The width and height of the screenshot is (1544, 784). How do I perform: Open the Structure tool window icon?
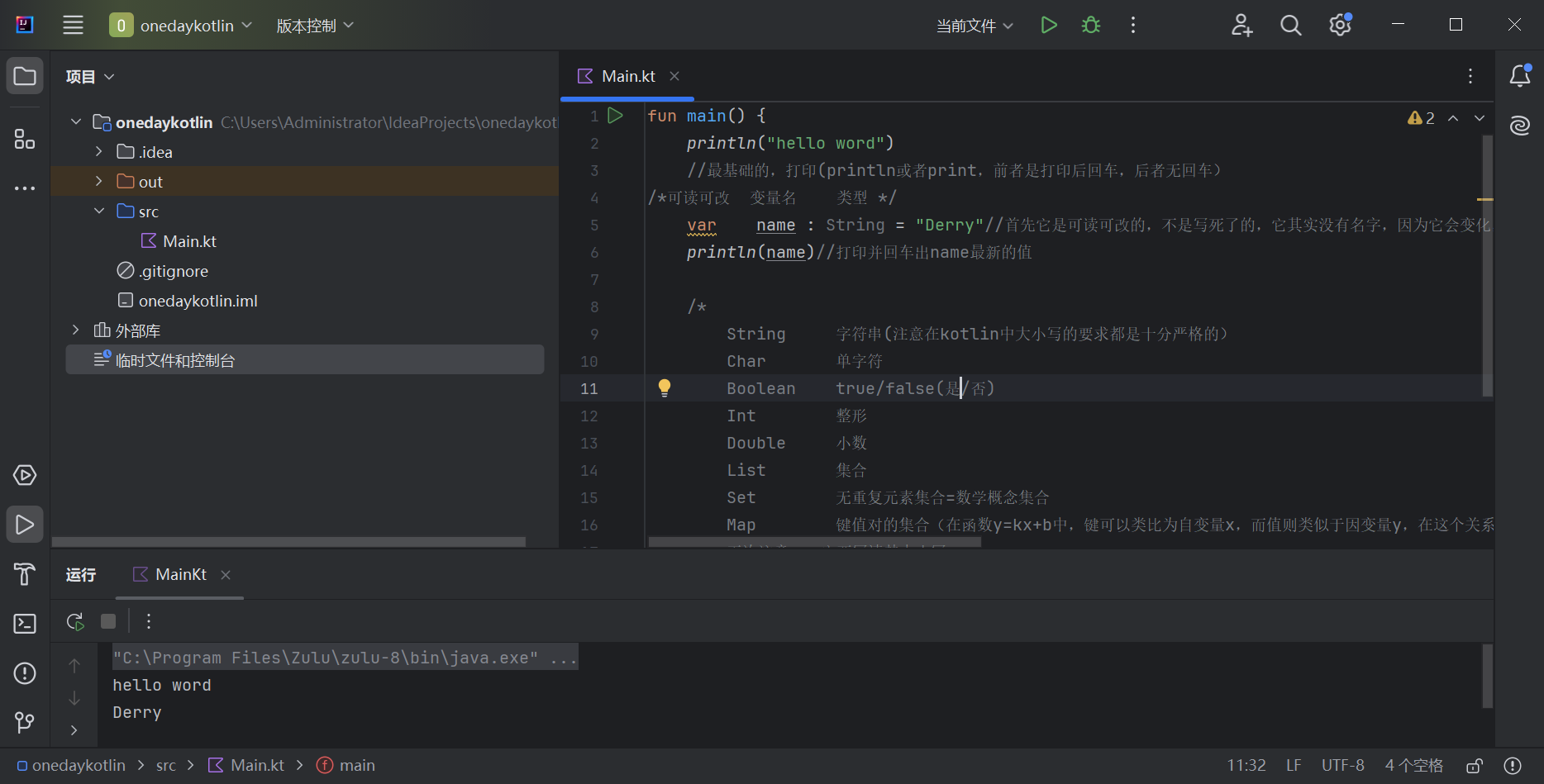click(x=25, y=139)
